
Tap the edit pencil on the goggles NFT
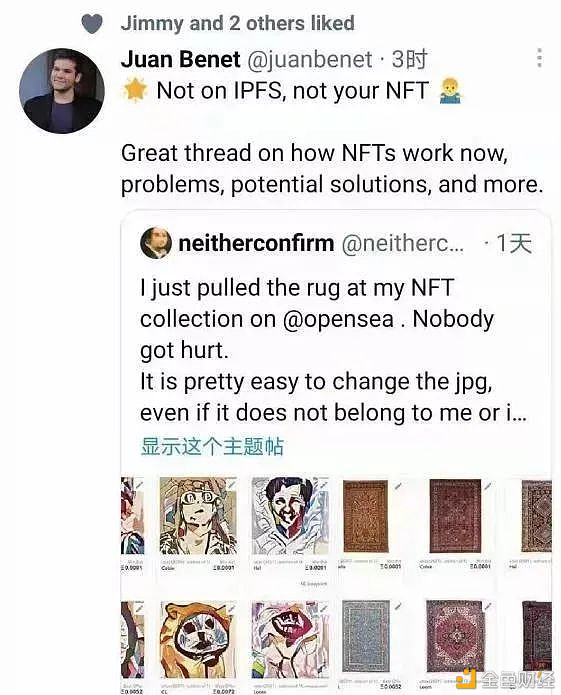(232, 485)
